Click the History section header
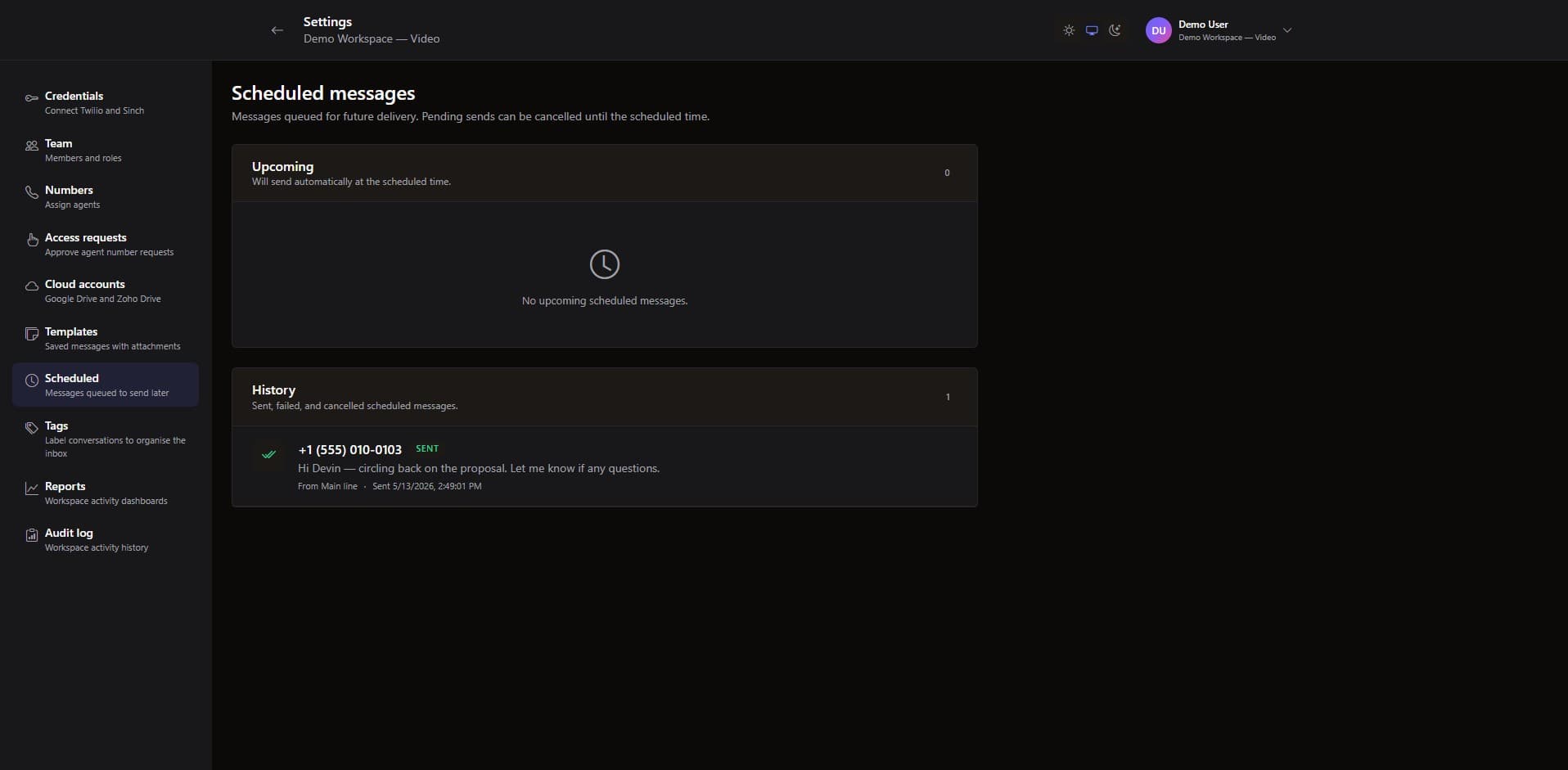Viewport: 1568px width, 770px height. pyautogui.click(x=605, y=397)
